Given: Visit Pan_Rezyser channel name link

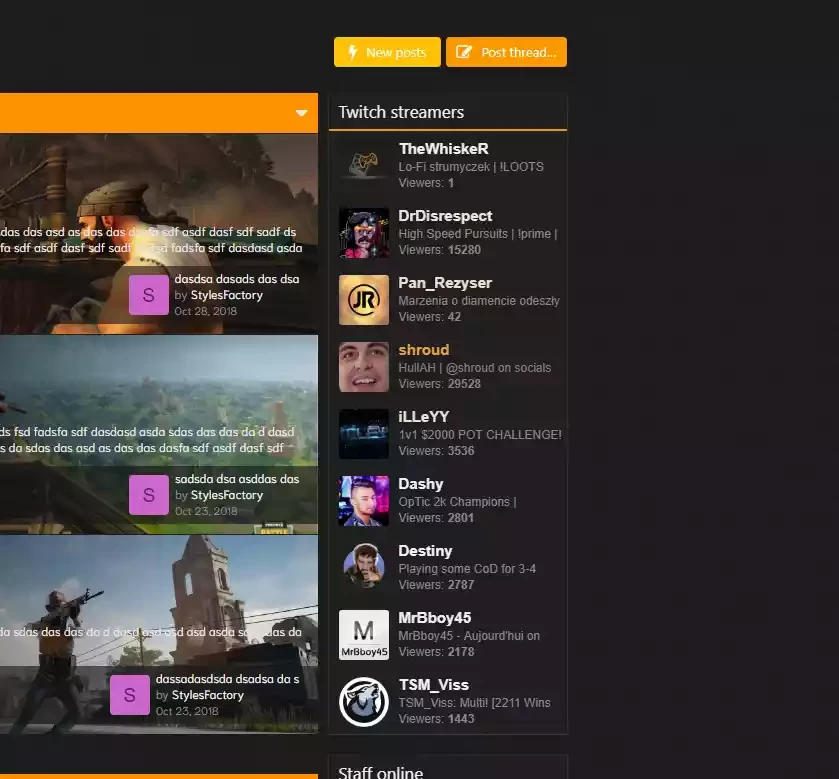Looking at the screenshot, I should (445, 282).
